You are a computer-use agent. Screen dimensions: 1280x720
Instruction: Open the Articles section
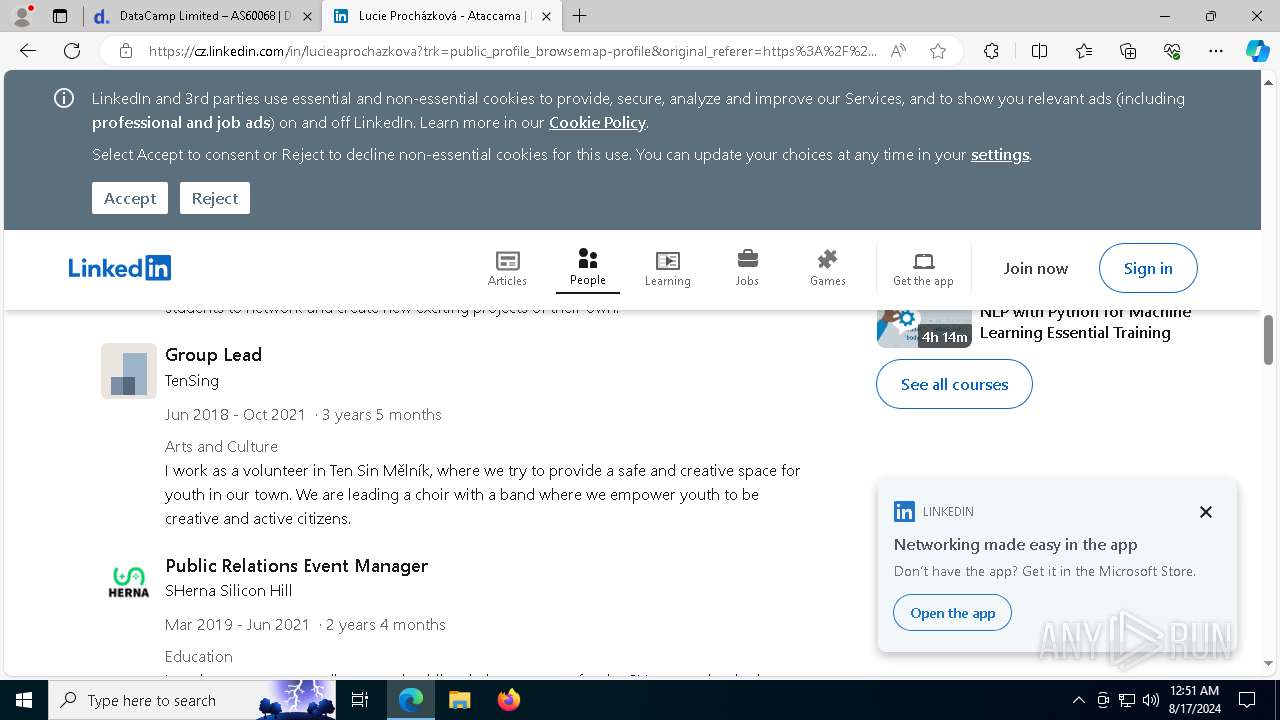pos(507,268)
